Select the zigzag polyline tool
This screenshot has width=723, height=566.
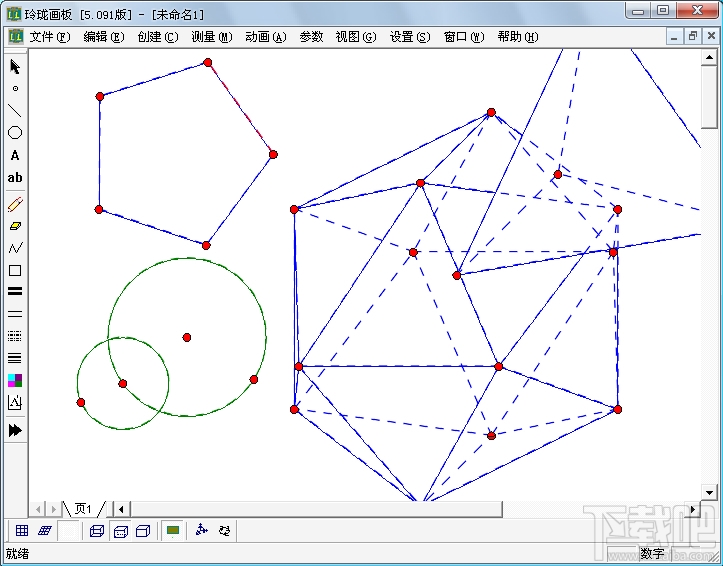coord(15,248)
